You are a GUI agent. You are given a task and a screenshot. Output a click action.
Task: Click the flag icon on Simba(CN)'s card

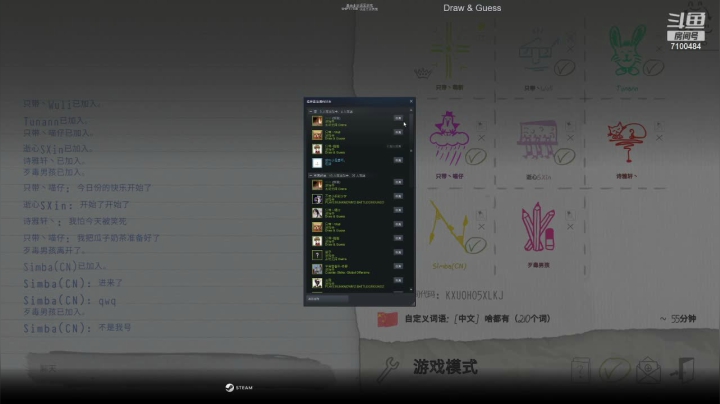480,214
